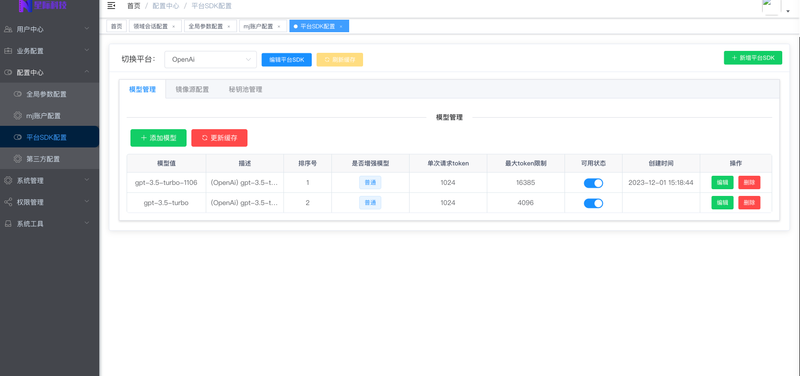Click the 平台SDK配置 sidebar icon
The width and height of the screenshot is (800, 376).
[x=18, y=137]
